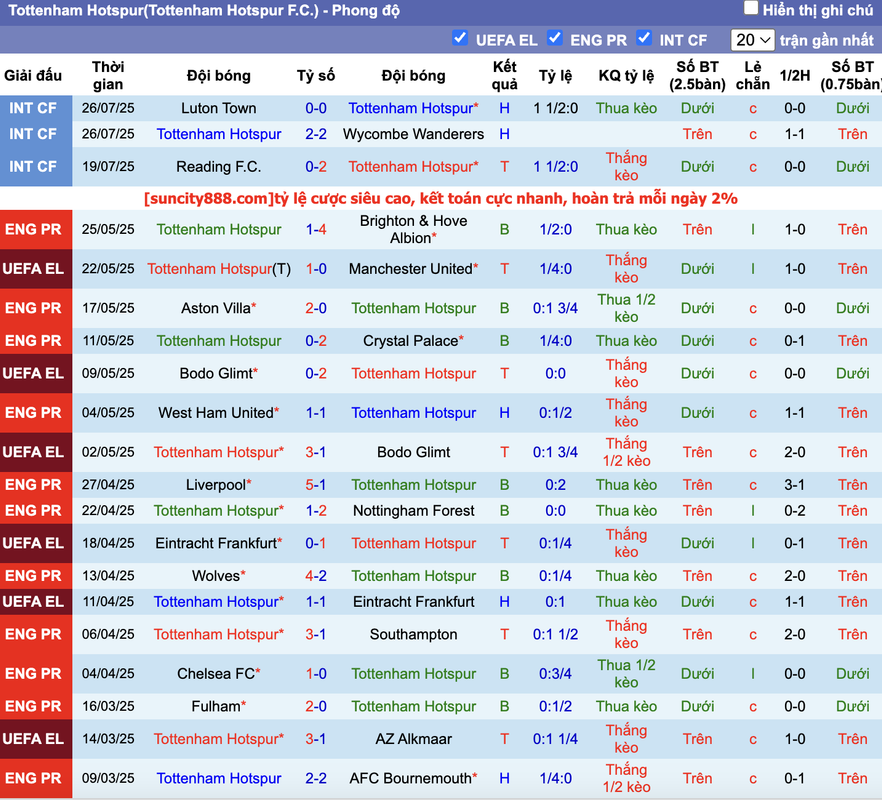Screen dimensions: 882x800
Task: Open Eintracht Frankfurt link in 18/04/25 row
Action: tap(216, 543)
